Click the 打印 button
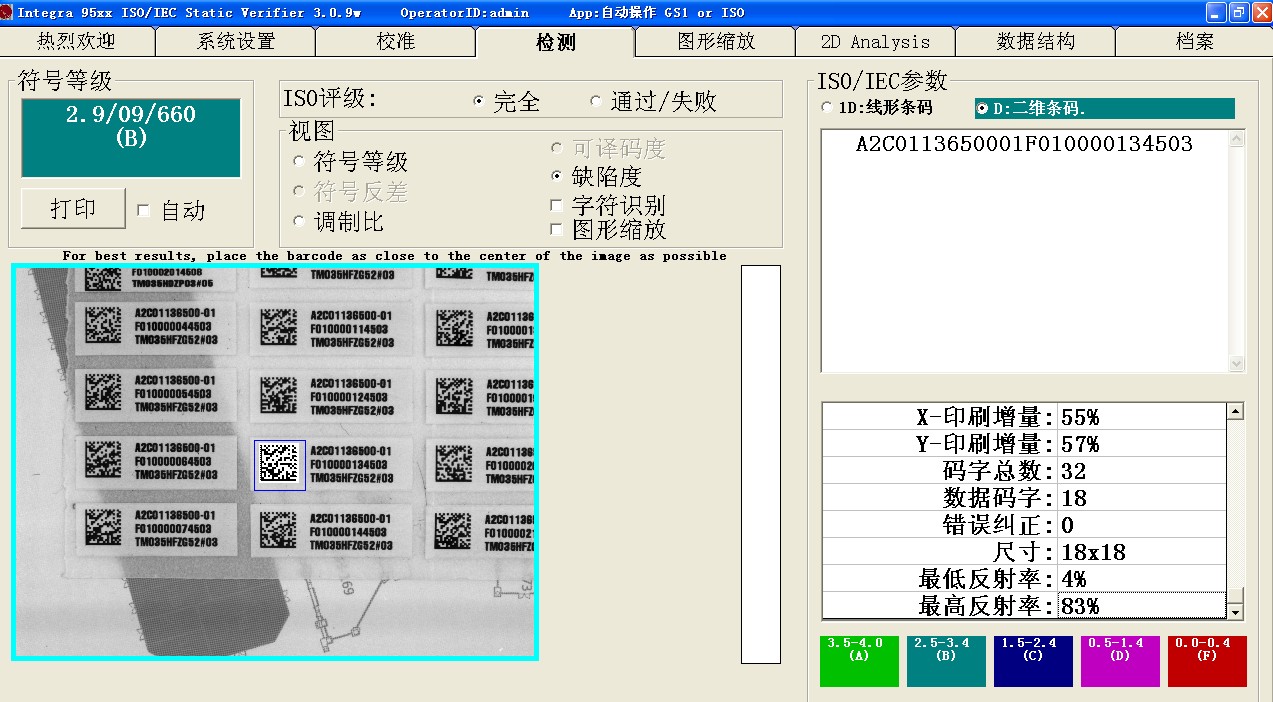Viewport: 1273px width, 702px height. coord(73,209)
